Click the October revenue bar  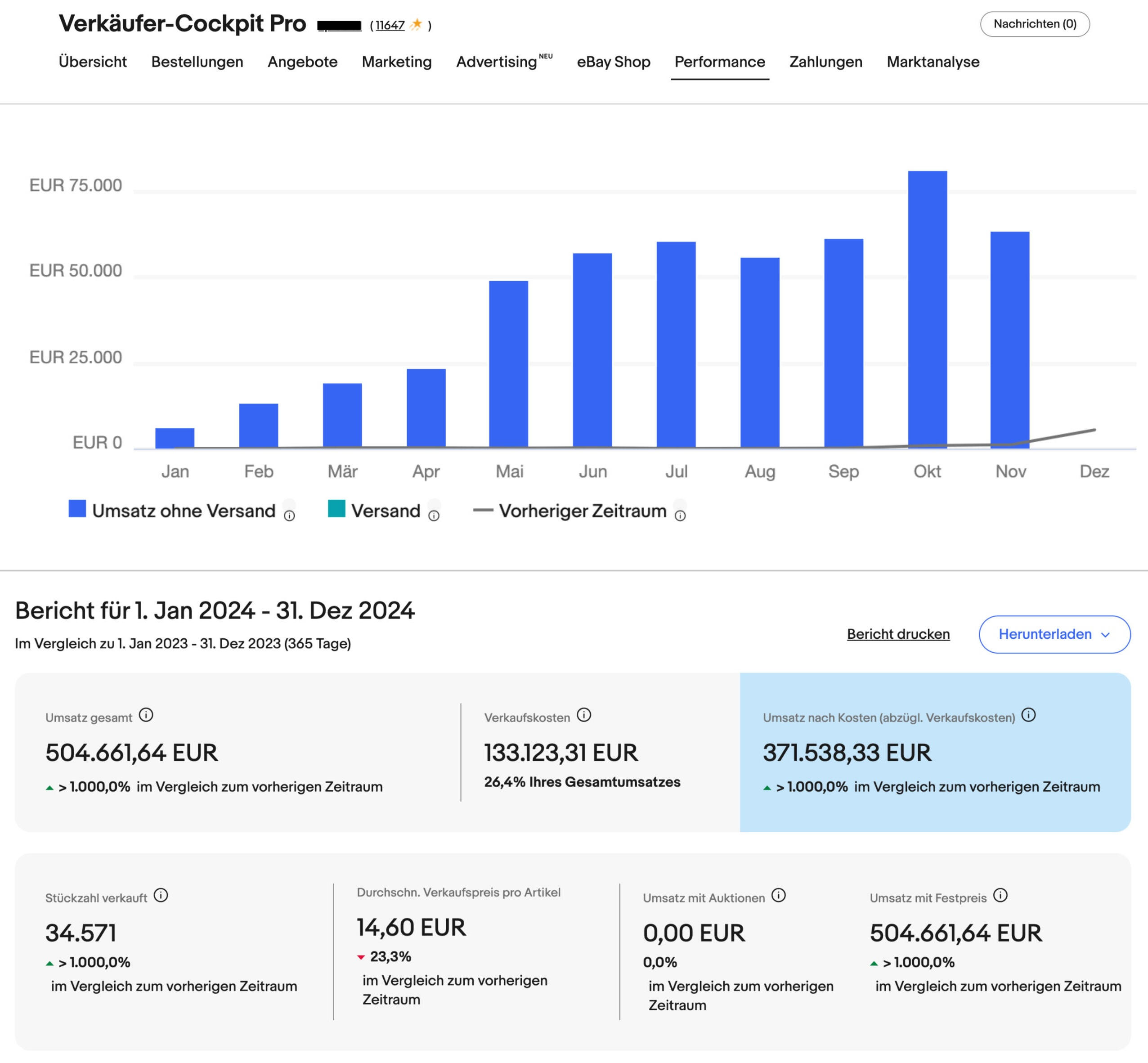click(927, 309)
